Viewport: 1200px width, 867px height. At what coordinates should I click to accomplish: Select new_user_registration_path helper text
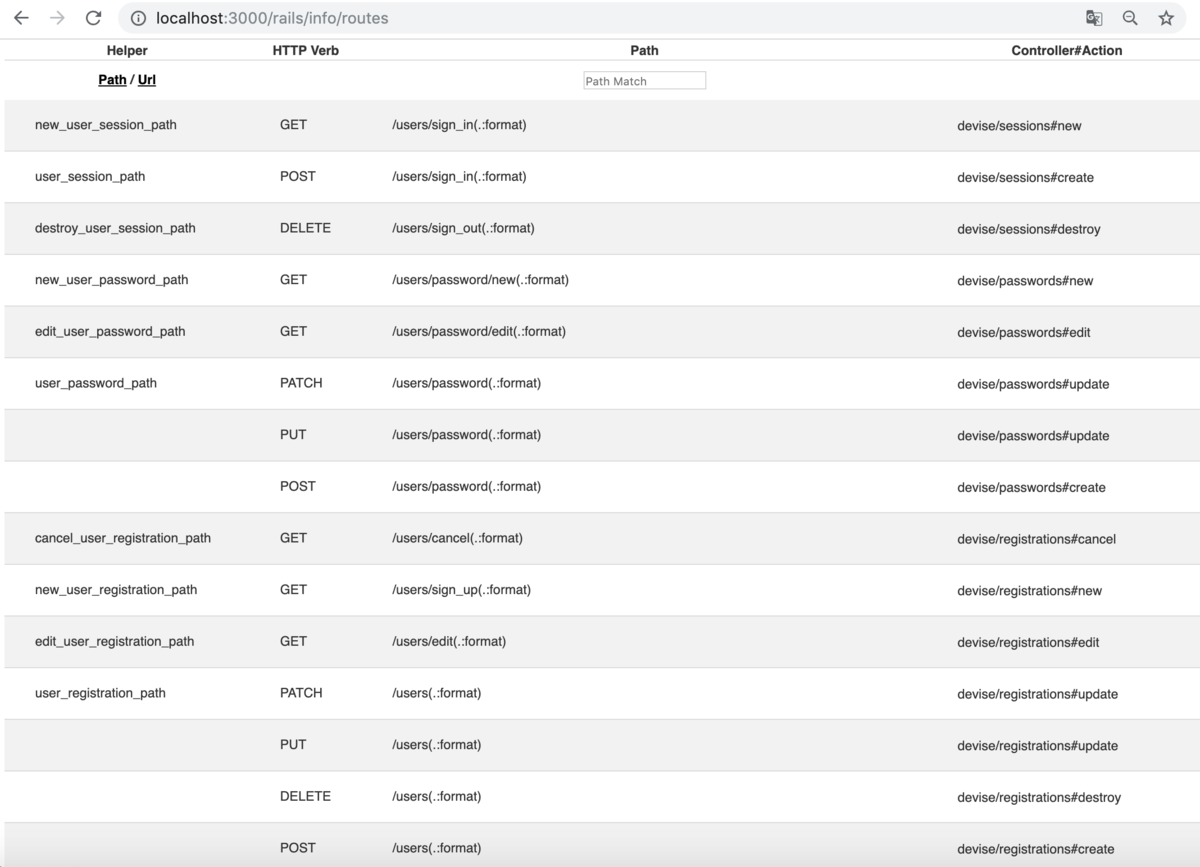click(x=116, y=590)
